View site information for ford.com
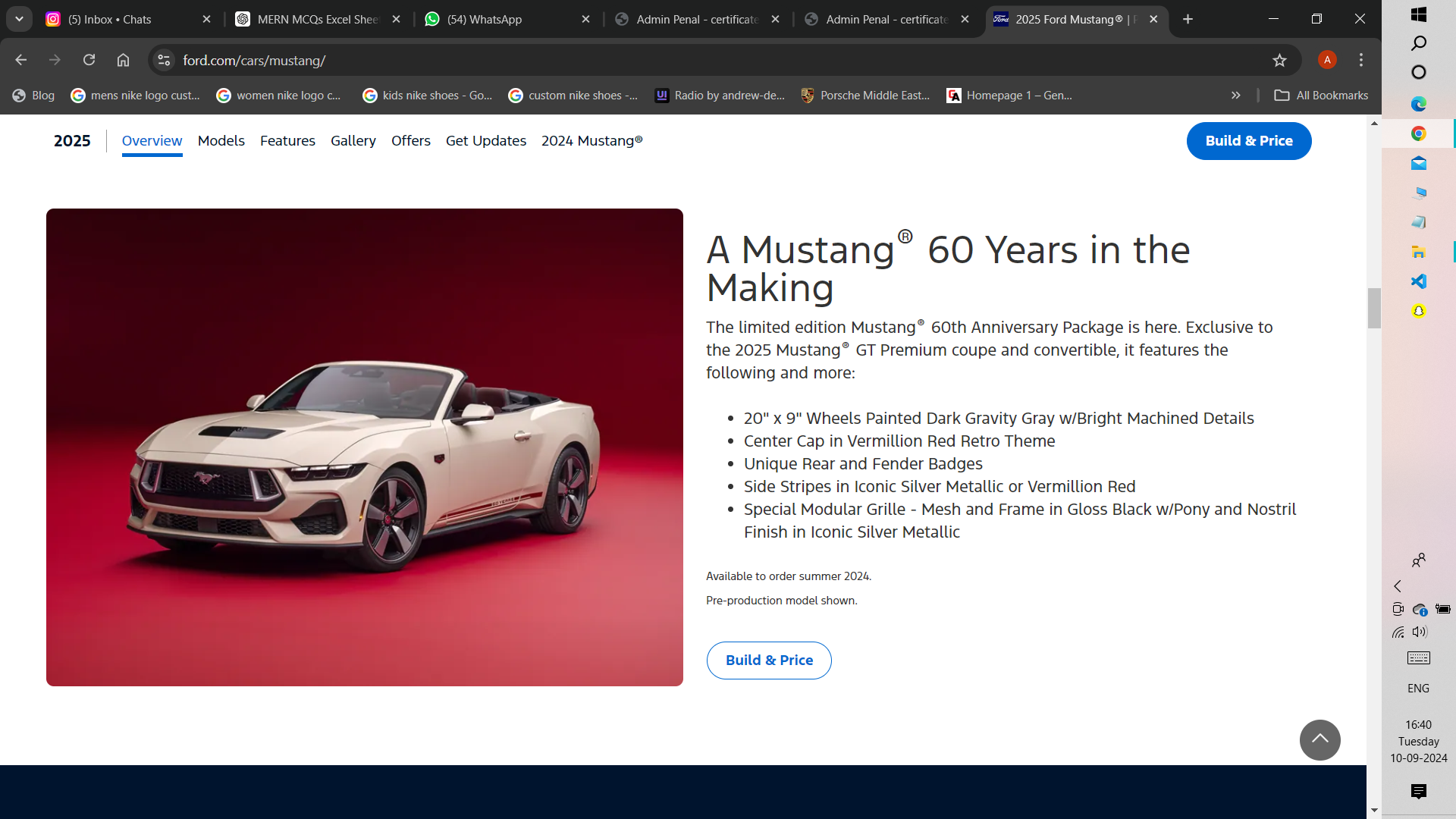Viewport: 1456px width, 819px height. [x=164, y=60]
